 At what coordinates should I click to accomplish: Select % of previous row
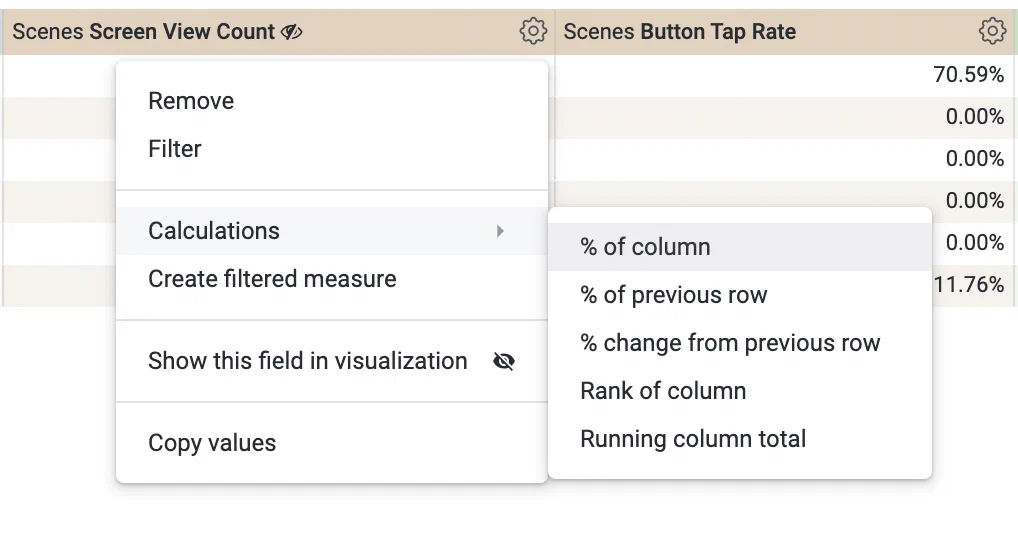click(x=673, y=295)
